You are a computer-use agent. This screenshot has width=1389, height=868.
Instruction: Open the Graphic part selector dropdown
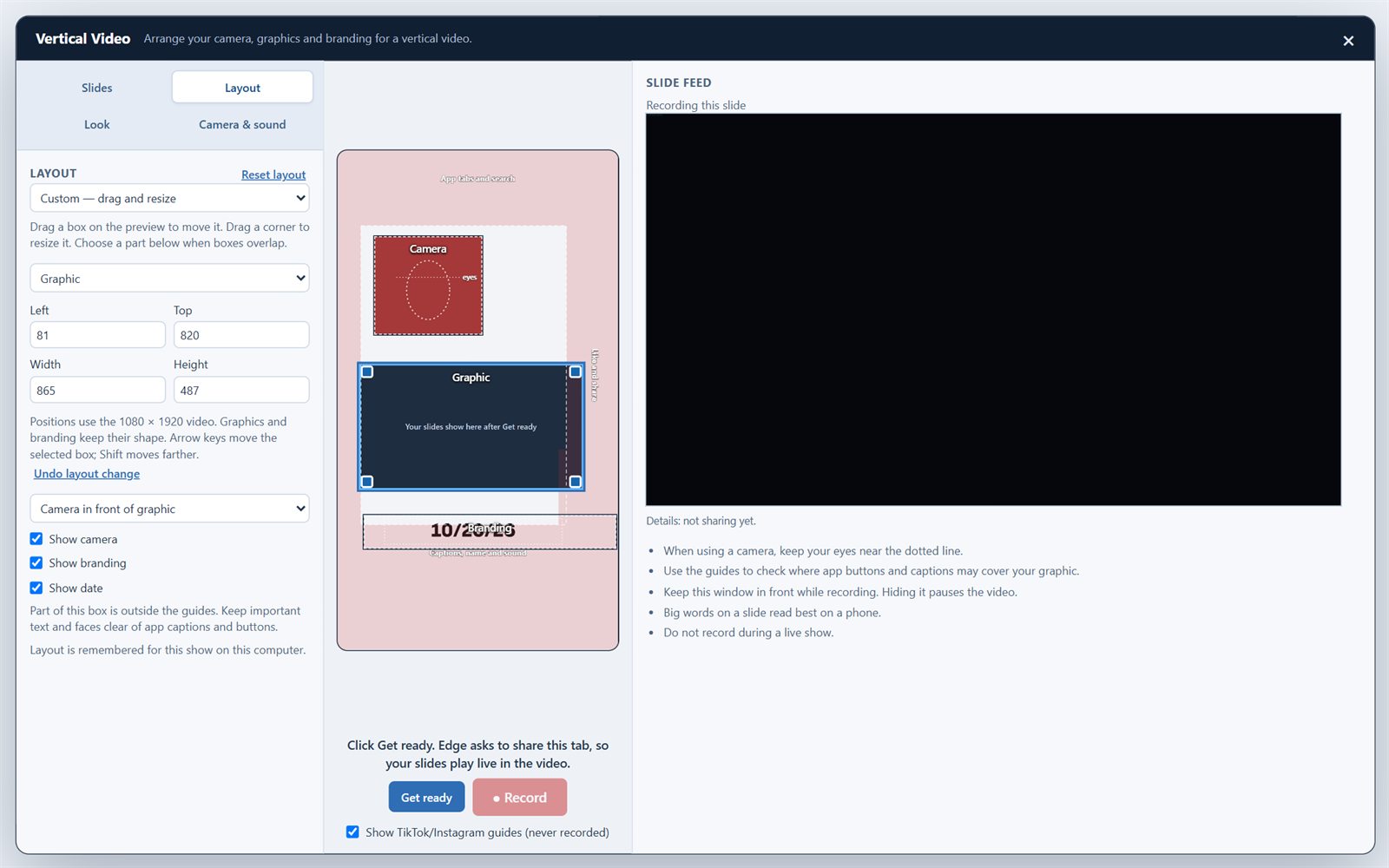pyautogui.click(x=169, y=279)
